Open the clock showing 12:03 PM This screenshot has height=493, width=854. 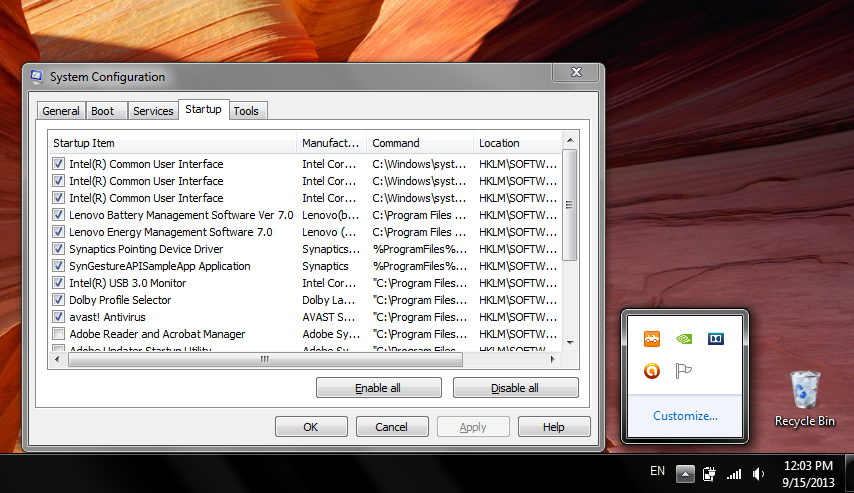pos(808,474)
